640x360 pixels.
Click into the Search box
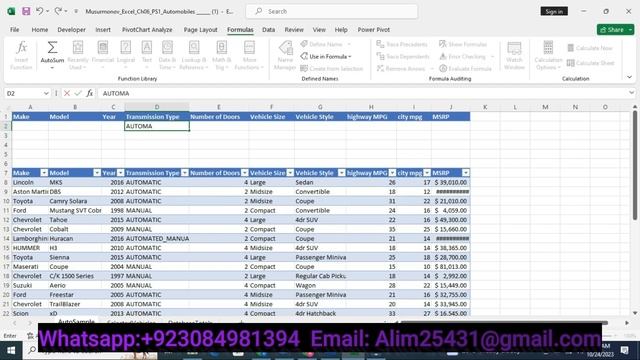[332, 11]
